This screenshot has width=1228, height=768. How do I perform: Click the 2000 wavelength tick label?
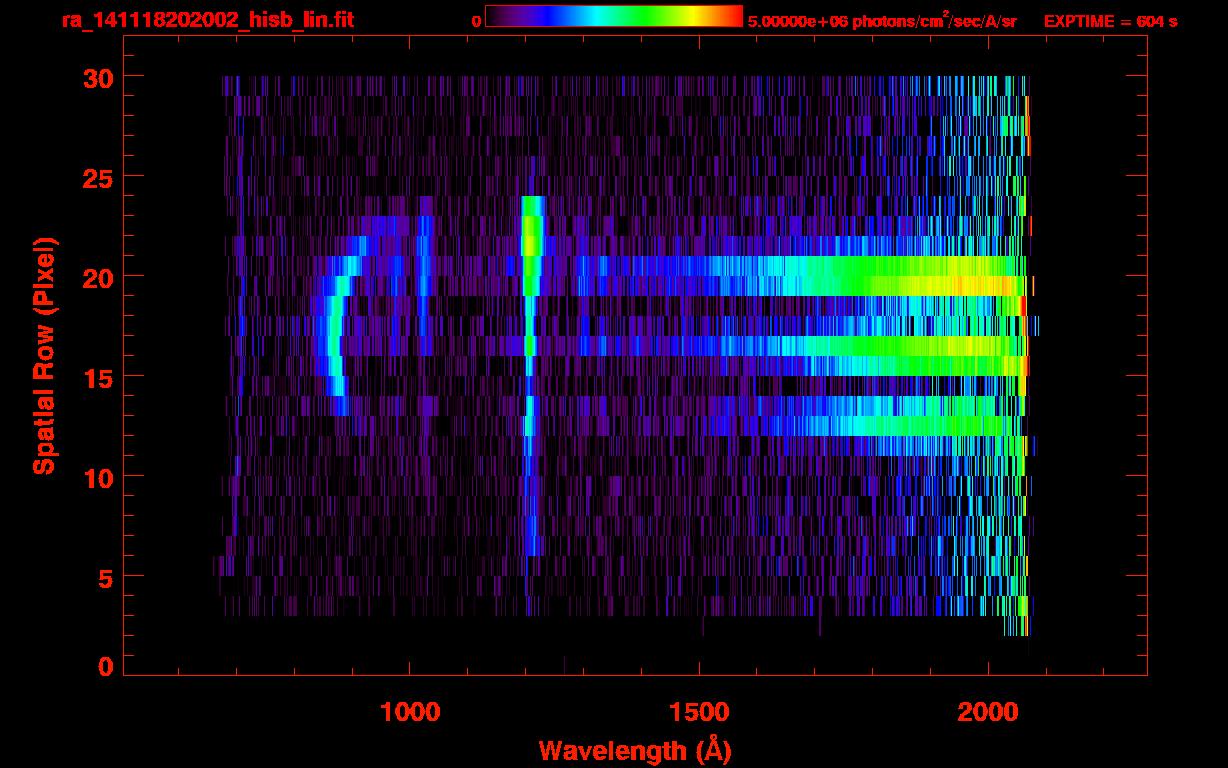pyautogui.click(x=988, y=711)
